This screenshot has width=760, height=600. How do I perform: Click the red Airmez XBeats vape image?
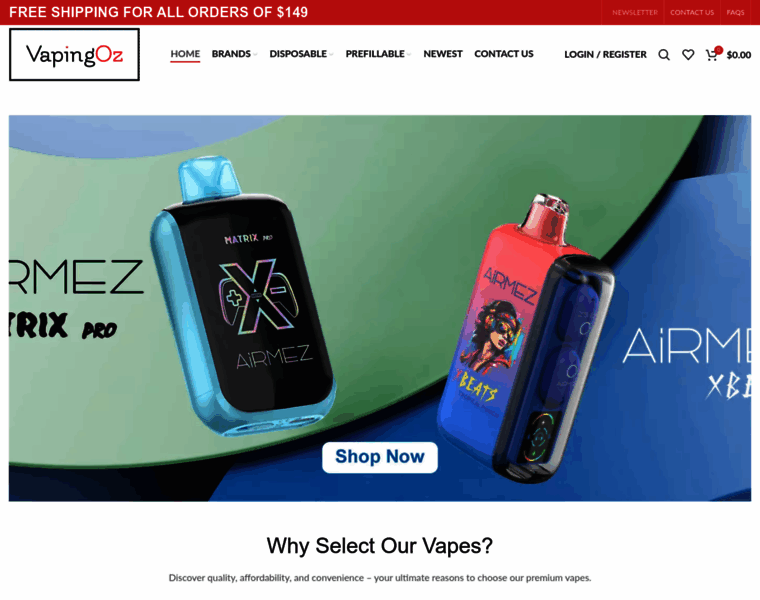[526, 339]
